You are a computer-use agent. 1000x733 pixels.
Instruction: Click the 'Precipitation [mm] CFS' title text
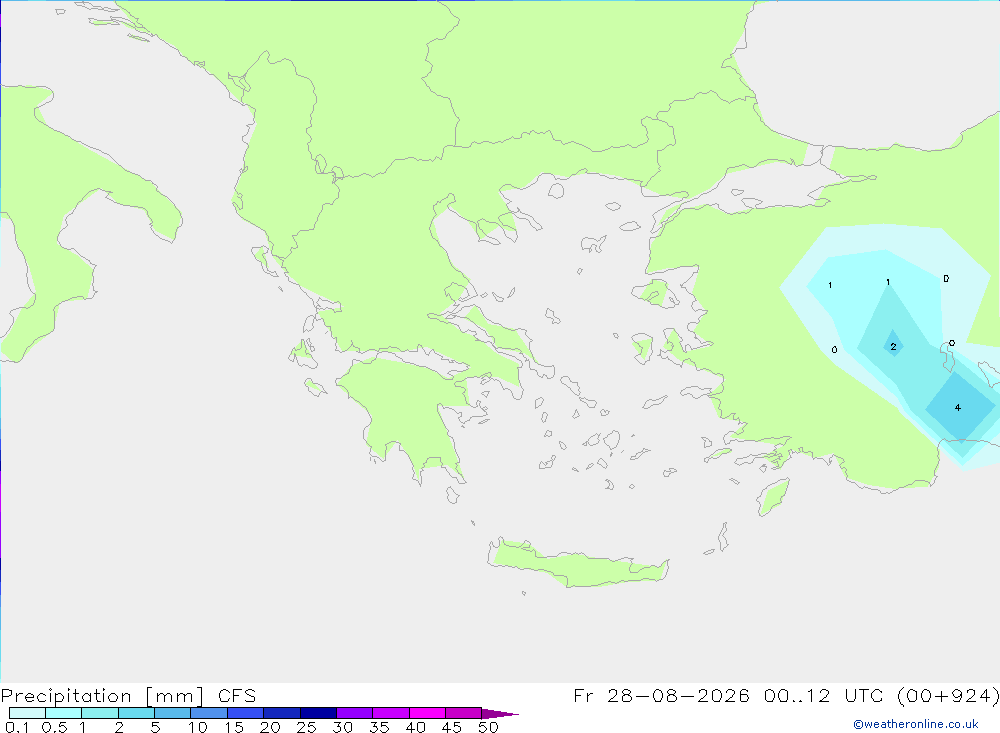click(x=128, y=695)
